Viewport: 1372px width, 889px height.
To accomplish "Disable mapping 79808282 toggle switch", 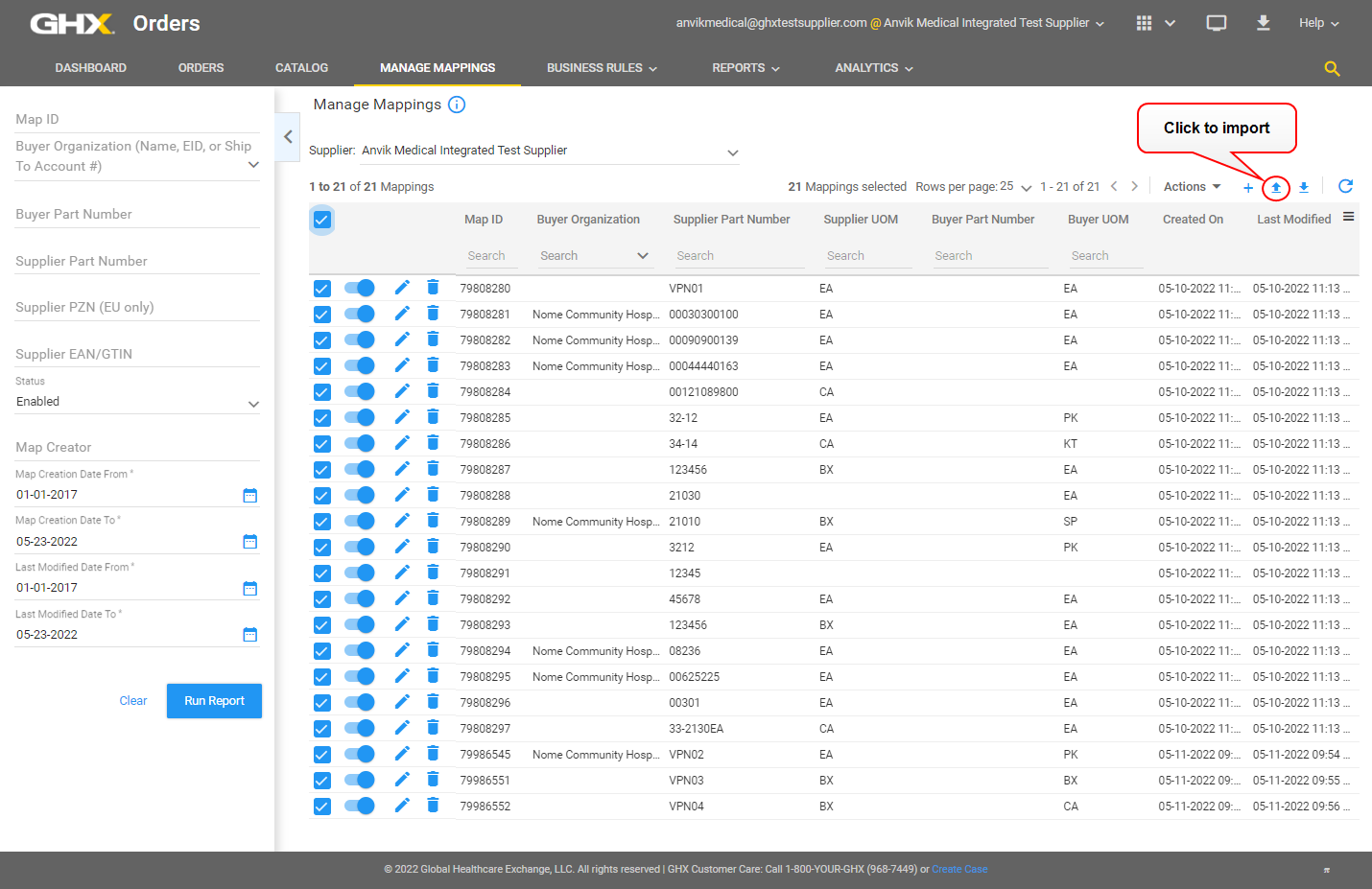I will pyautogui.click(x=360, y=339).
